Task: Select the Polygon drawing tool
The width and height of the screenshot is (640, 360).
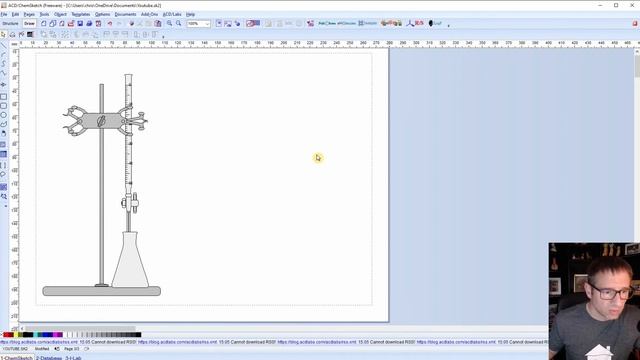Action: click(3, 124)
